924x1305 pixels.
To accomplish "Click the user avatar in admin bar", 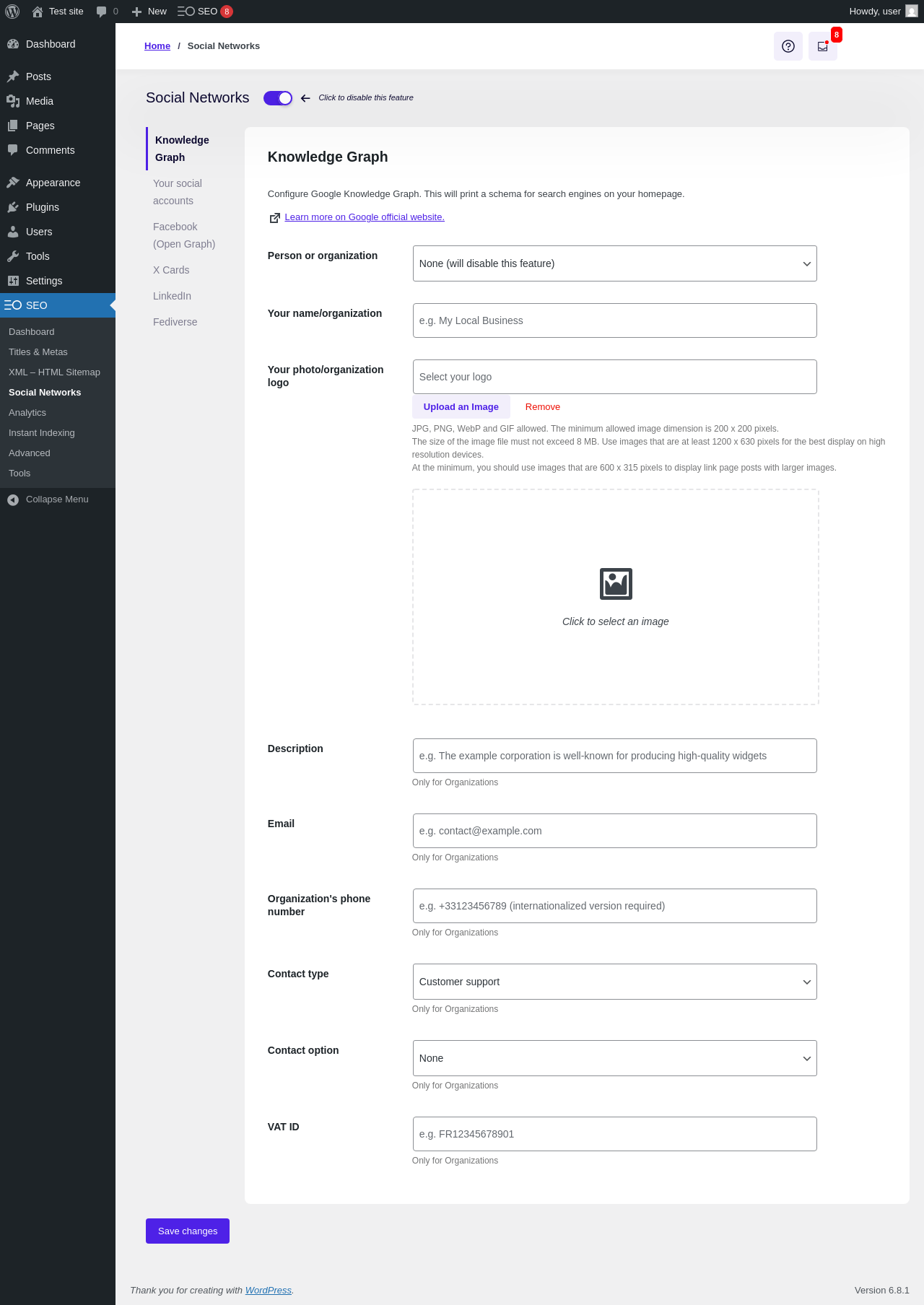I will coord(912,12).
